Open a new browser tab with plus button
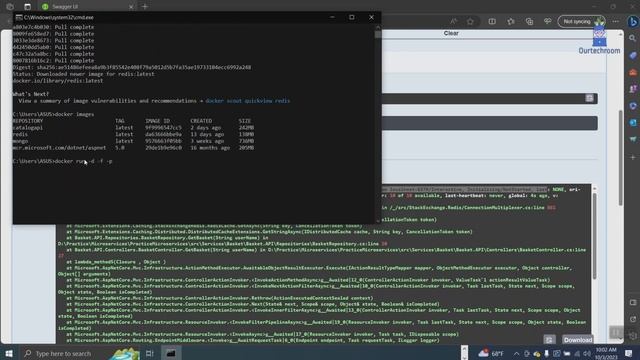The image size is (640, 360). tap(144, 7)
